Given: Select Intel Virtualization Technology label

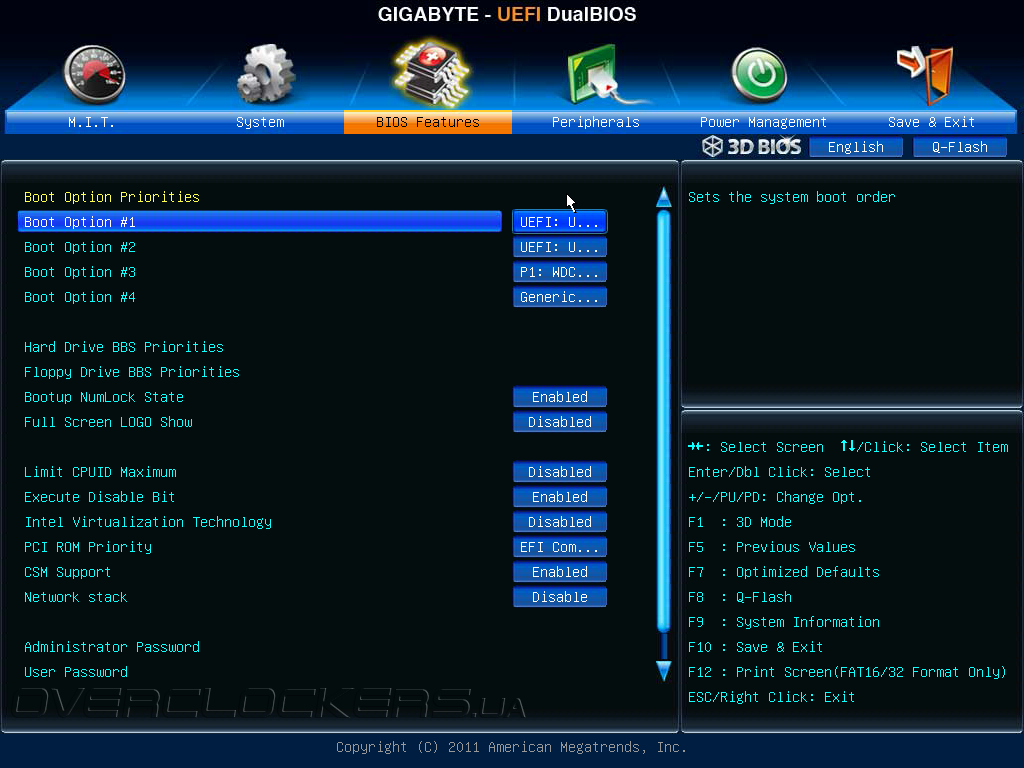Looking at the screenshot, I should pyautogui.click(x=148, y=522).
